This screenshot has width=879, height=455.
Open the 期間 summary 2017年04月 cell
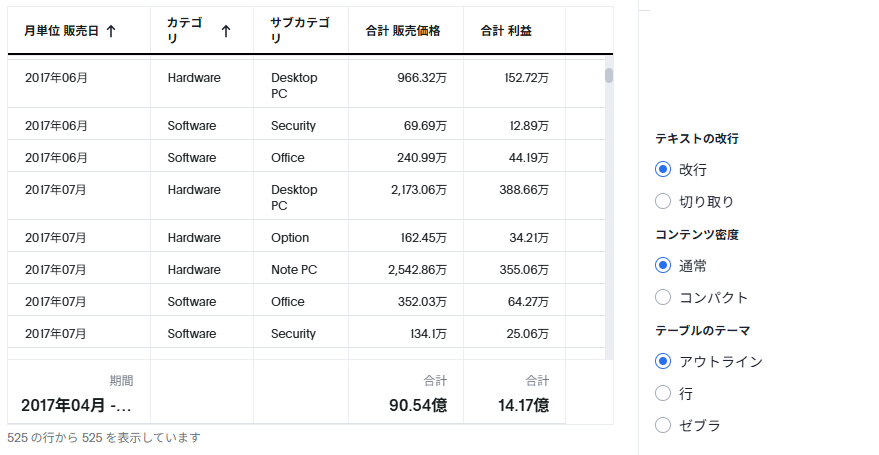click(x=79, y=392)
